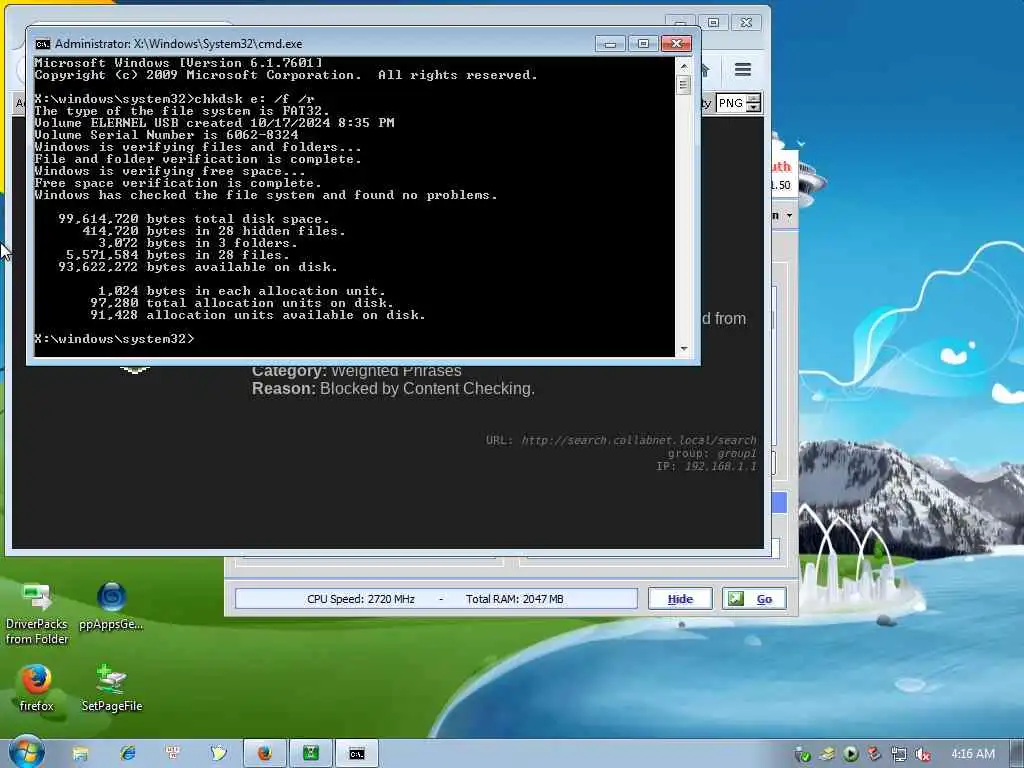Click the Hide button
This screenshot has height=768, width=1024.
click(x=680, y=599)
